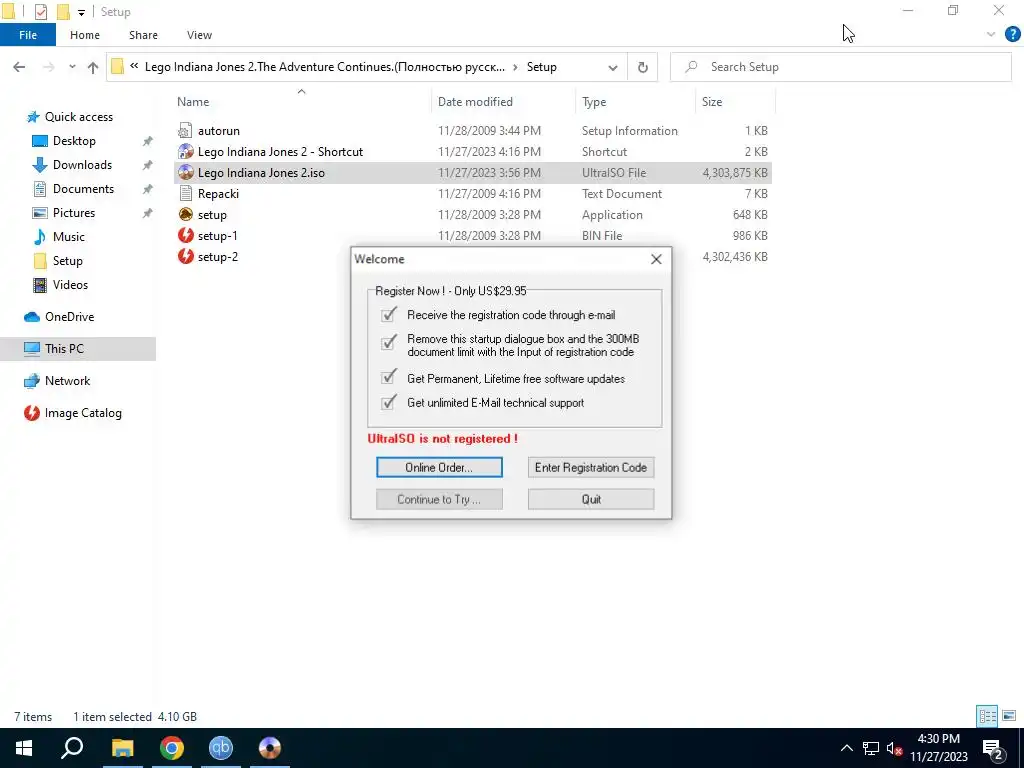The width and height of the screenshot is (1024, 768).
Task: Open Customize Quick Access Toolbar dropdown
Action: tap(81, 12)
